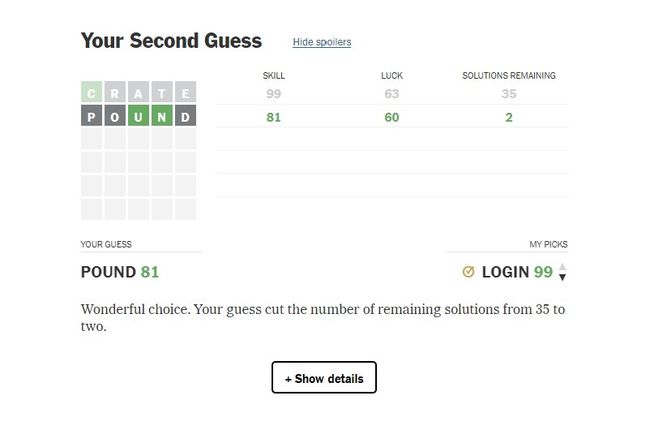This screenshot has width=650, height=443.
Task: Click the faded skill score 99 for CRATE
Action: pyautogui.click(x=273, y=94)
